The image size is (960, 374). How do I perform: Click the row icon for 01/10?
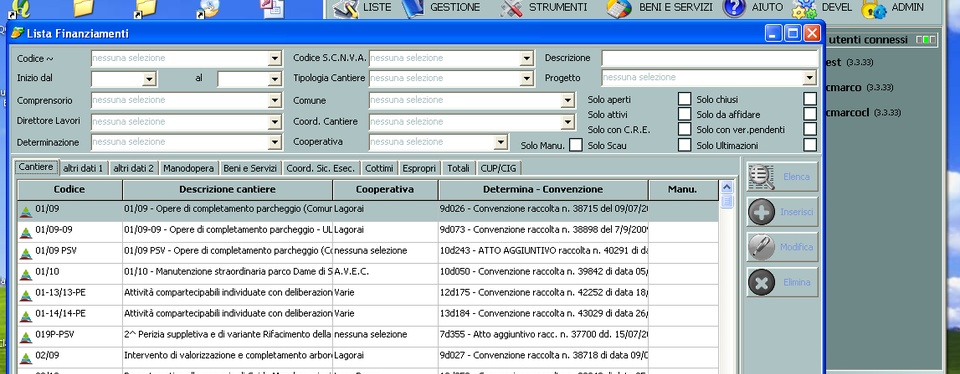point(26,275)
